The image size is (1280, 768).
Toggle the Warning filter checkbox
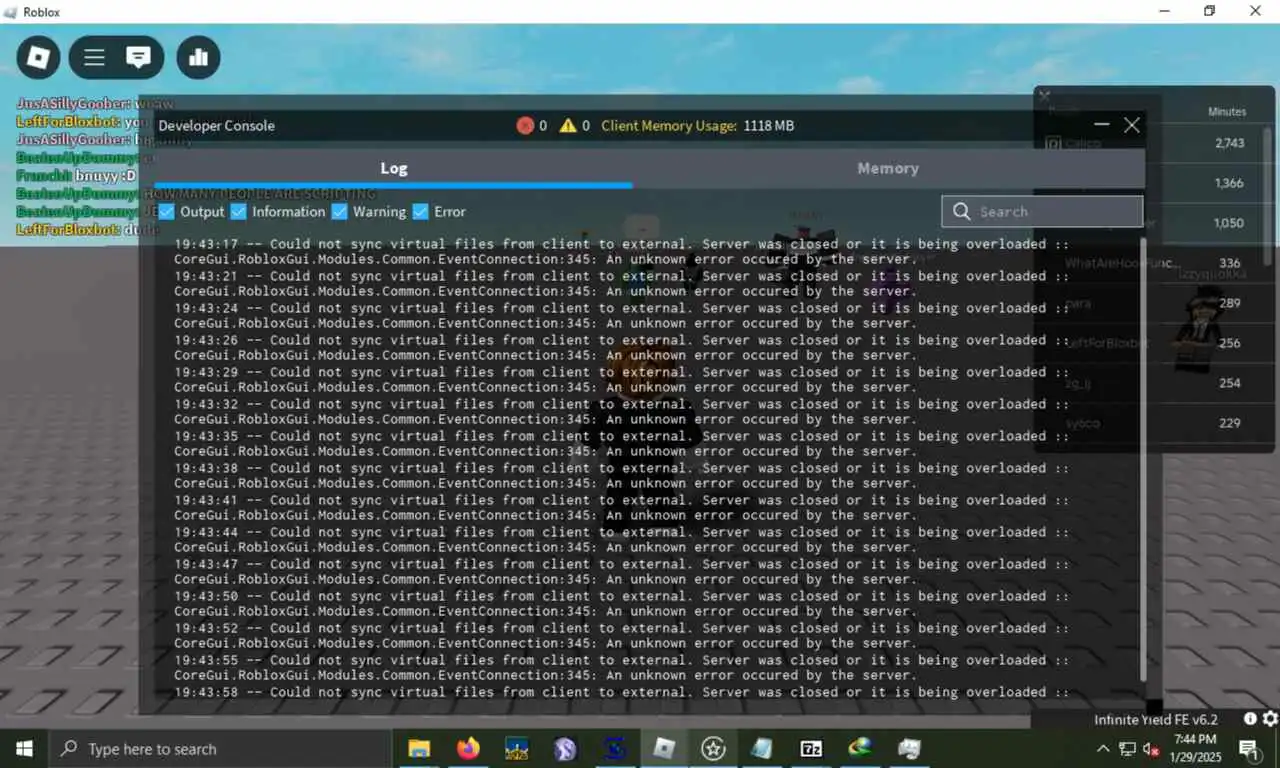tap(340, 212)
